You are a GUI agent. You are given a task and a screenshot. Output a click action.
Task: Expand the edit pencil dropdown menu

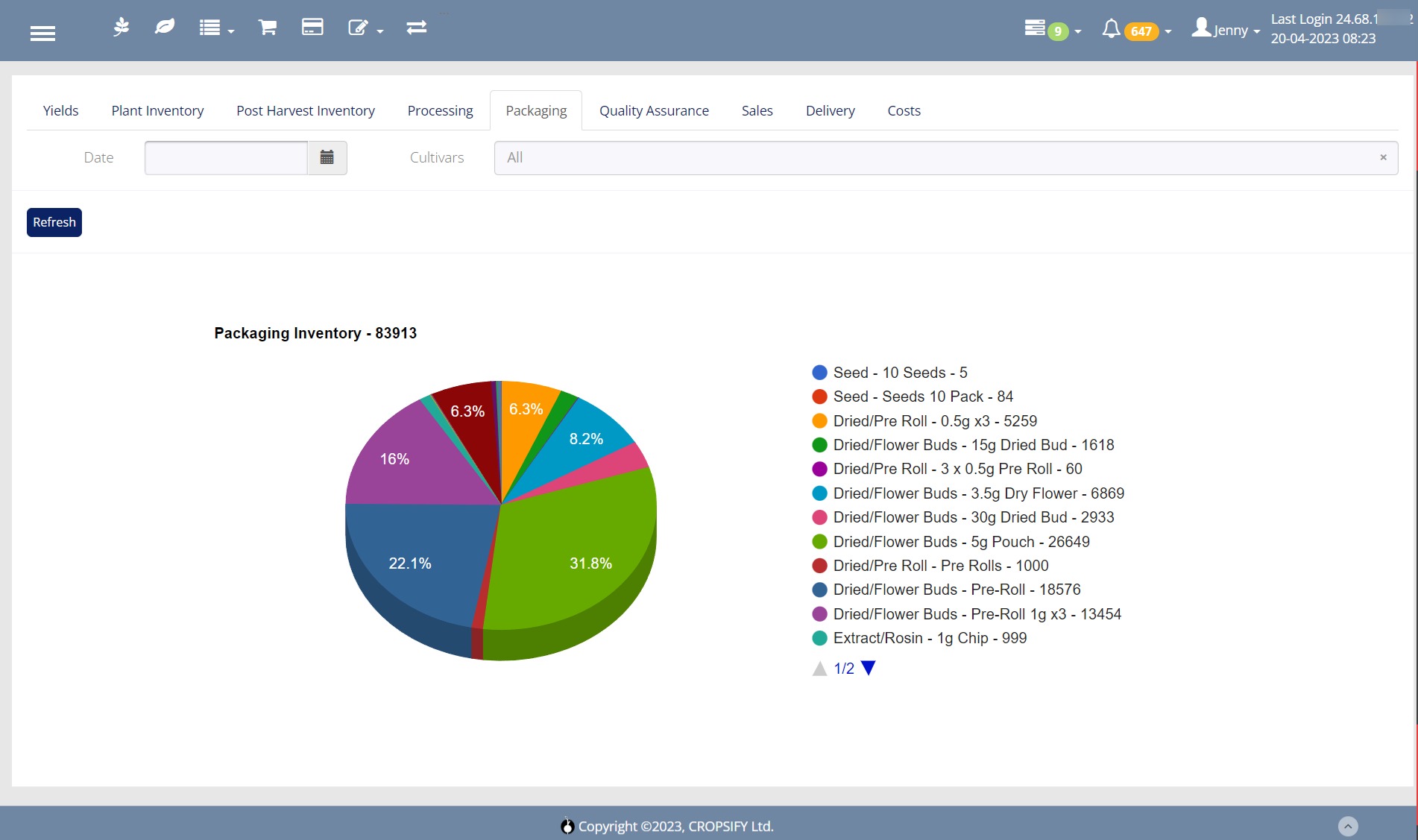[365, 28]
